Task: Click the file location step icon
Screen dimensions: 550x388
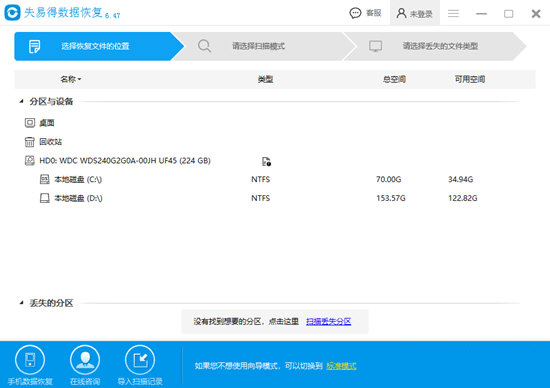Action: [34, 46]
